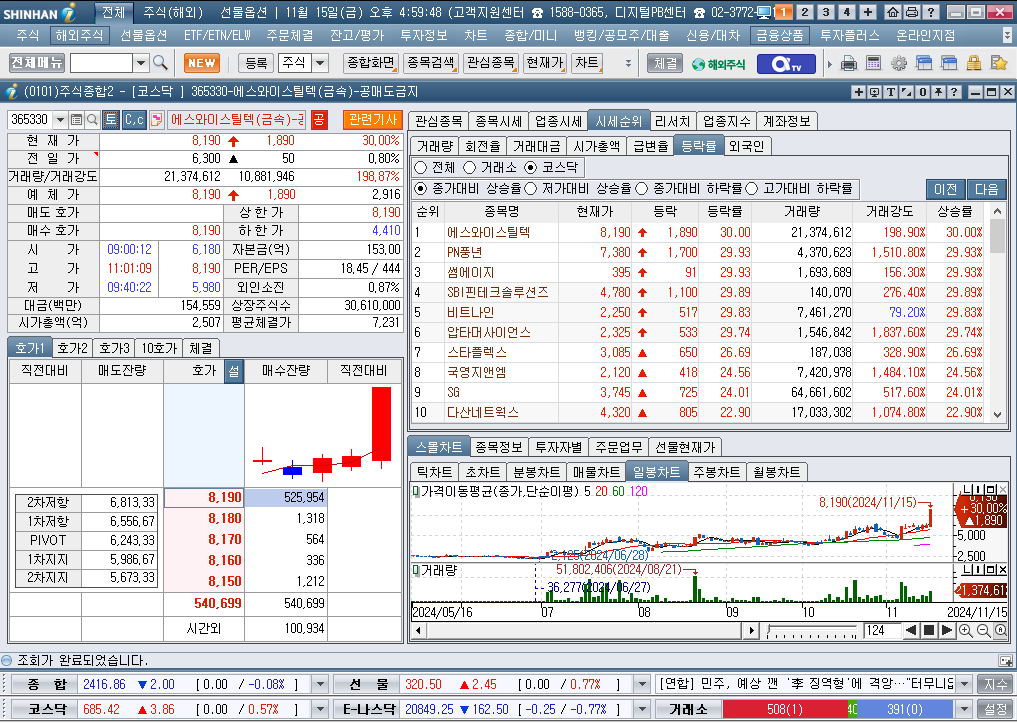Zoom out the daily chart with minus magnifier
The height and width of the screenshot is (723, 1017).
coord(983,630)
